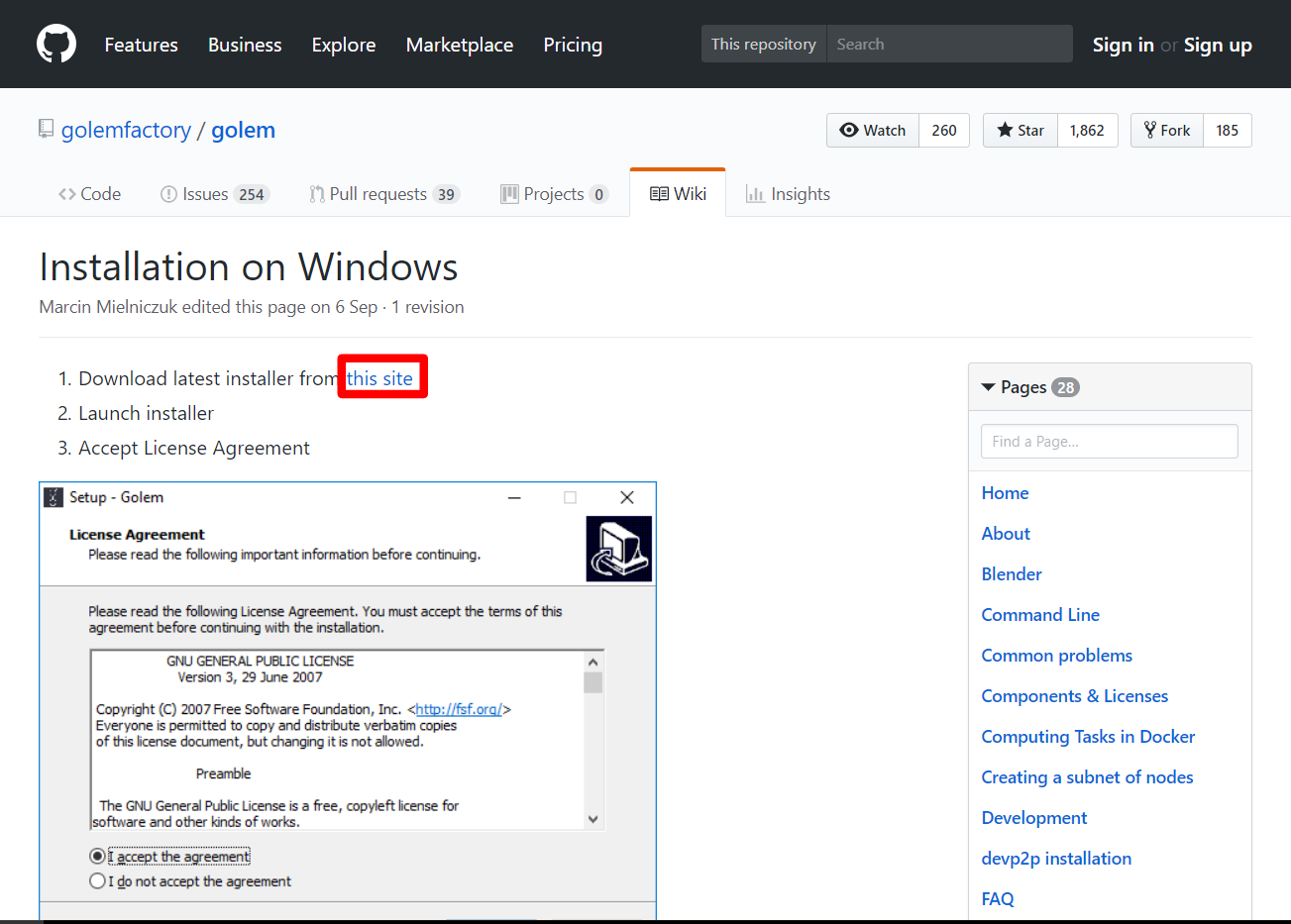
Task: Open the Features menu item
Action: click(x=142, y=45)
